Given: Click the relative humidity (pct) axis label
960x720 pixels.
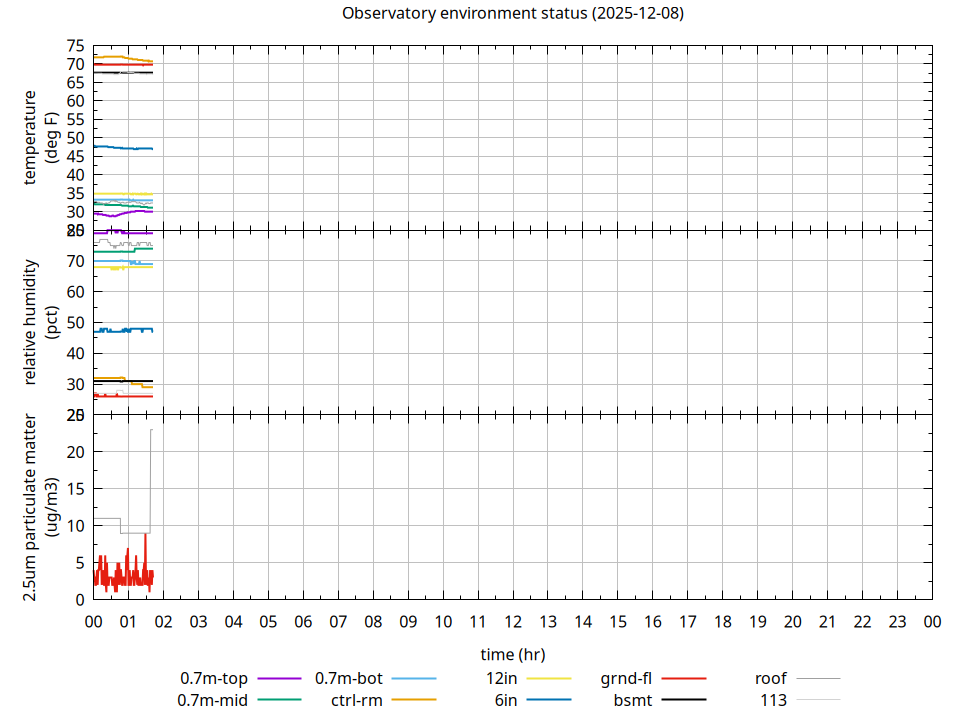Looking at the screenshot, I should click(x=40, y=322).
